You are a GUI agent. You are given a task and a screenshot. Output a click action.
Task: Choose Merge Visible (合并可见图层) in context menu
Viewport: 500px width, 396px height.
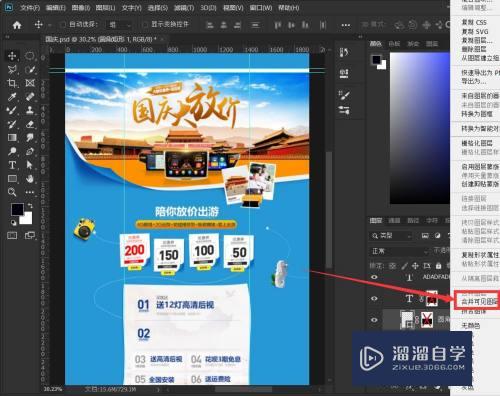tap(480, 302)
